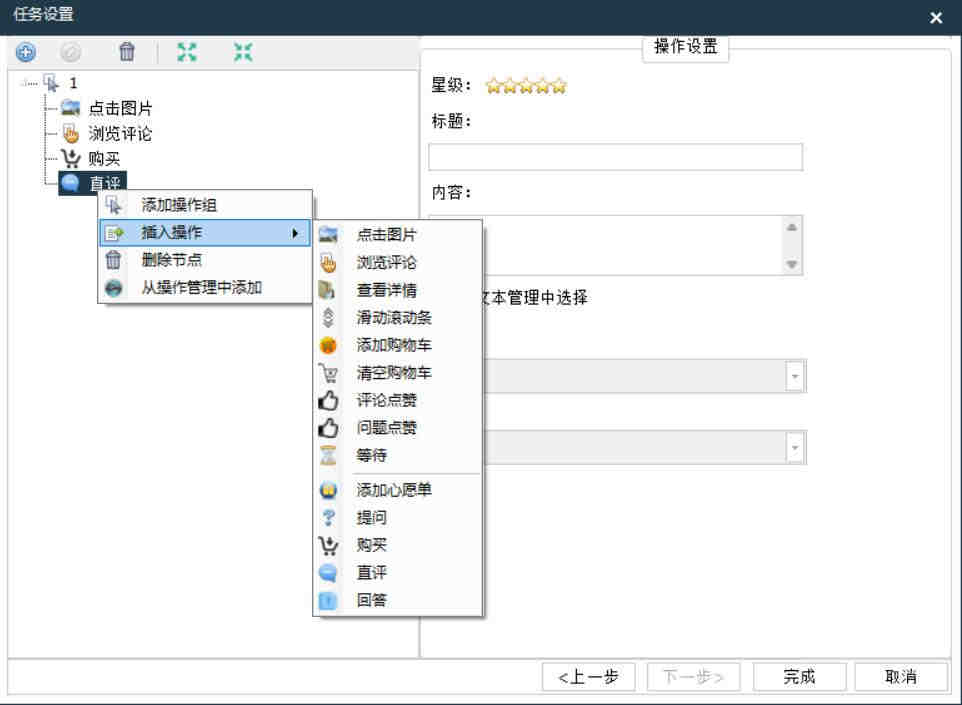Set star rating to three stars

click(526, 86)
